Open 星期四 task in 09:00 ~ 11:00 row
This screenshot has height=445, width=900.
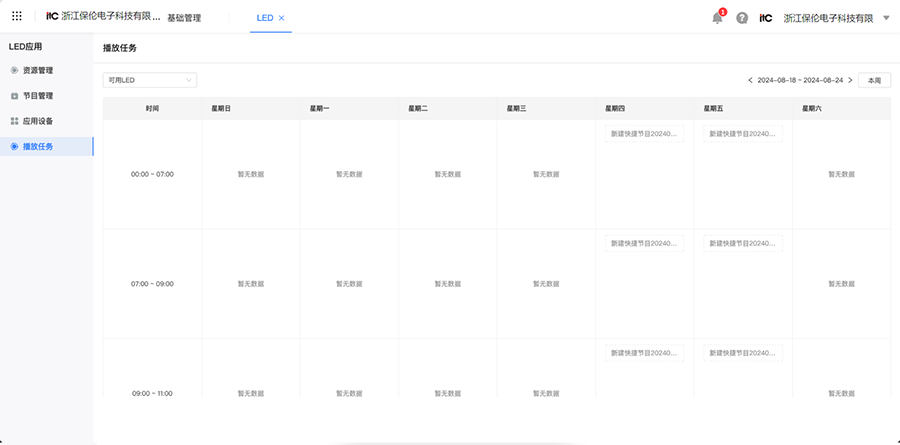coord(645,353)
